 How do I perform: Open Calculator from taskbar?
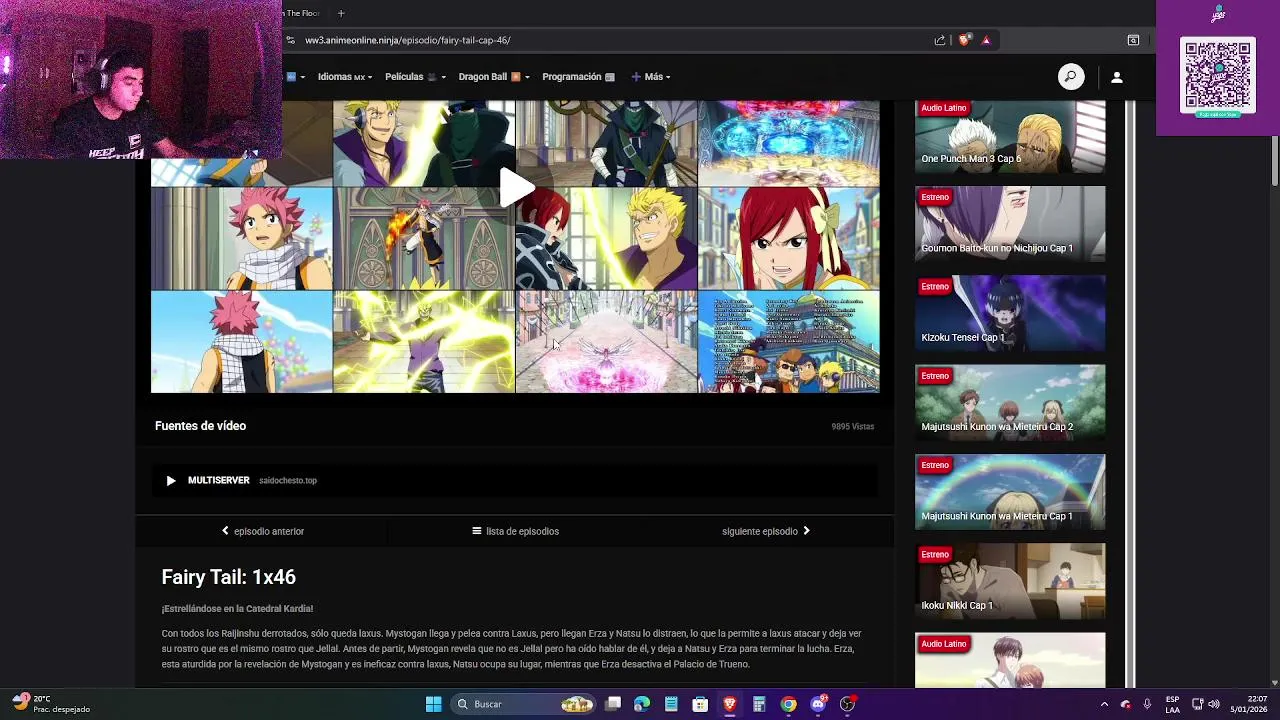(x=759, y=704)
